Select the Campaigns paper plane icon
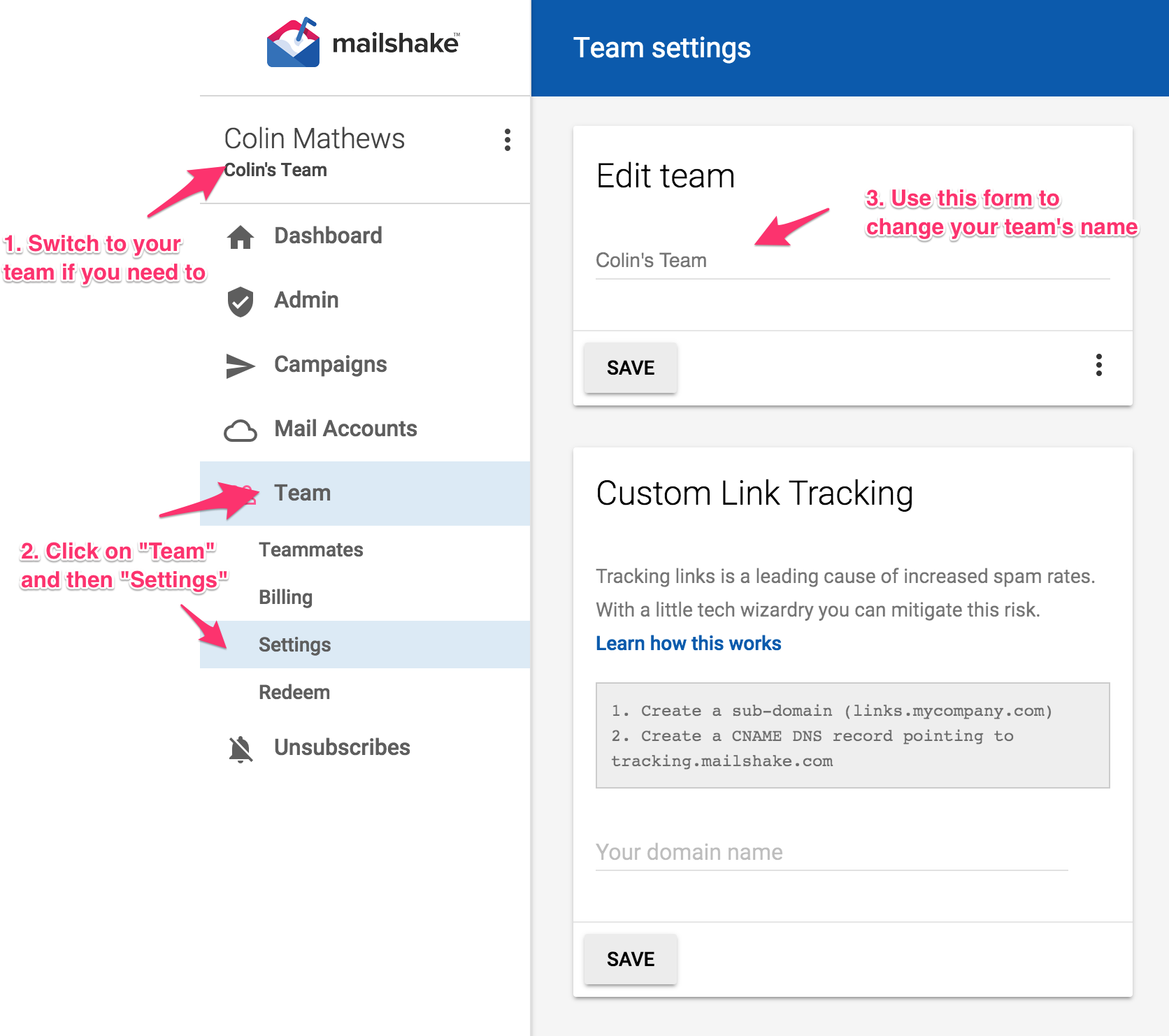This screenshot has width=1169, height=1036. (240, 366)
